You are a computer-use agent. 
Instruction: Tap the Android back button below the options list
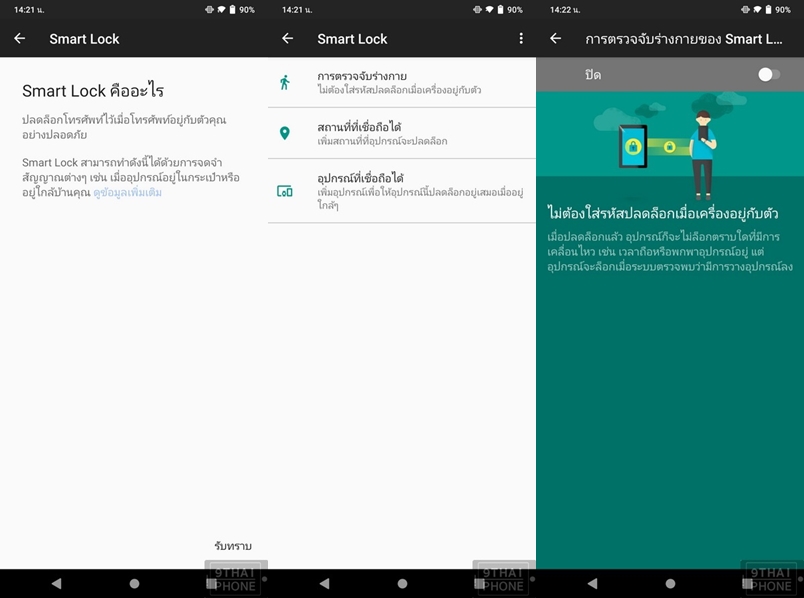(324, 583)
